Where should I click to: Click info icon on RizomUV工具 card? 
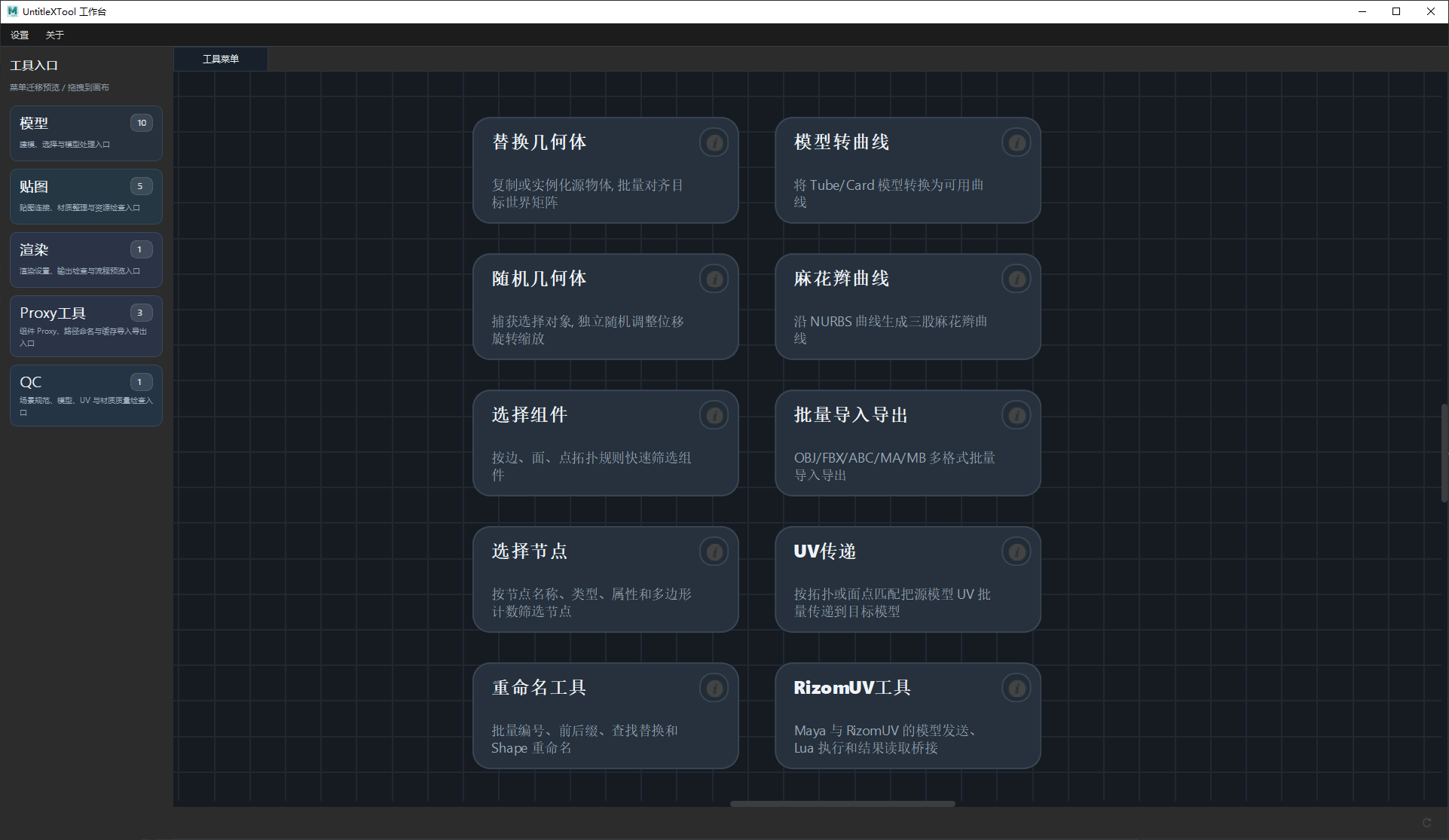[x=1016, y=688]
